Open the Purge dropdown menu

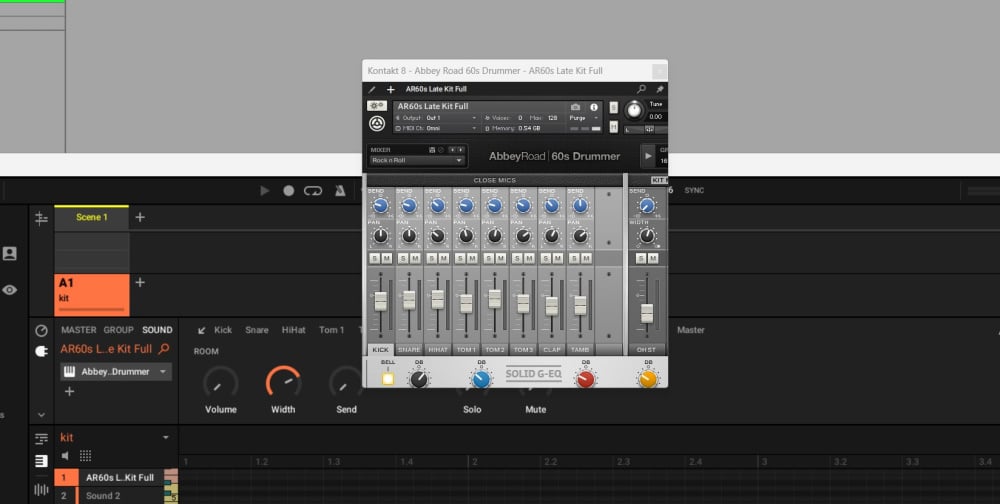(x=584, y=118)
